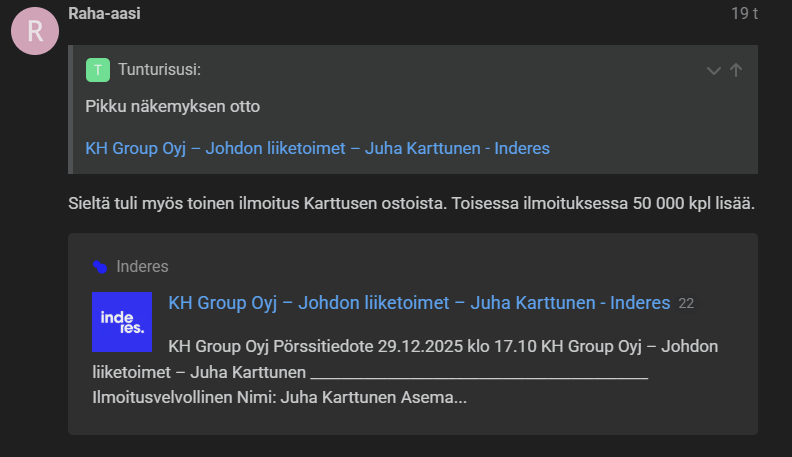The height and width of the screenshot is (457, 792).
Task: Open the Inderes logo thumbnail
Action: (122, 322)
